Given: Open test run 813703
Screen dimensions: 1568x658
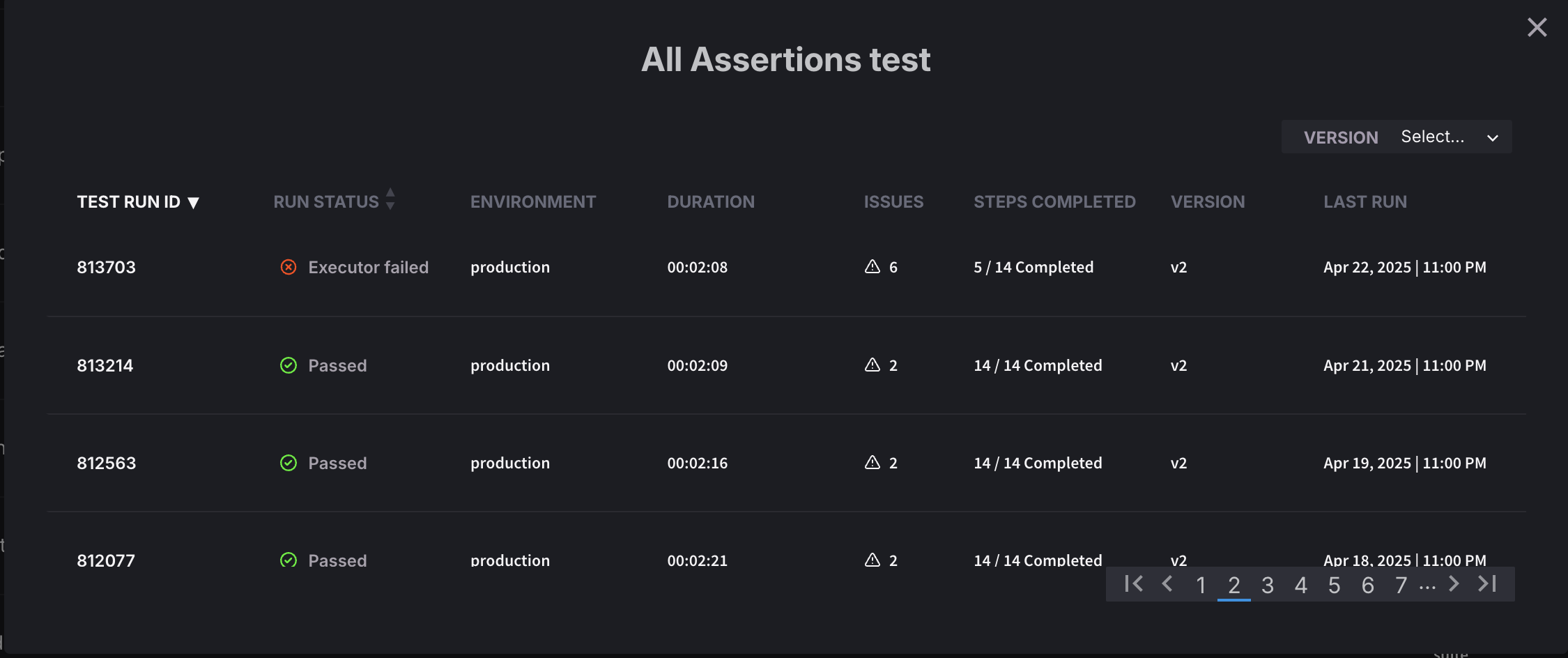Looking at the screenshot, I should tap(107, 268).
